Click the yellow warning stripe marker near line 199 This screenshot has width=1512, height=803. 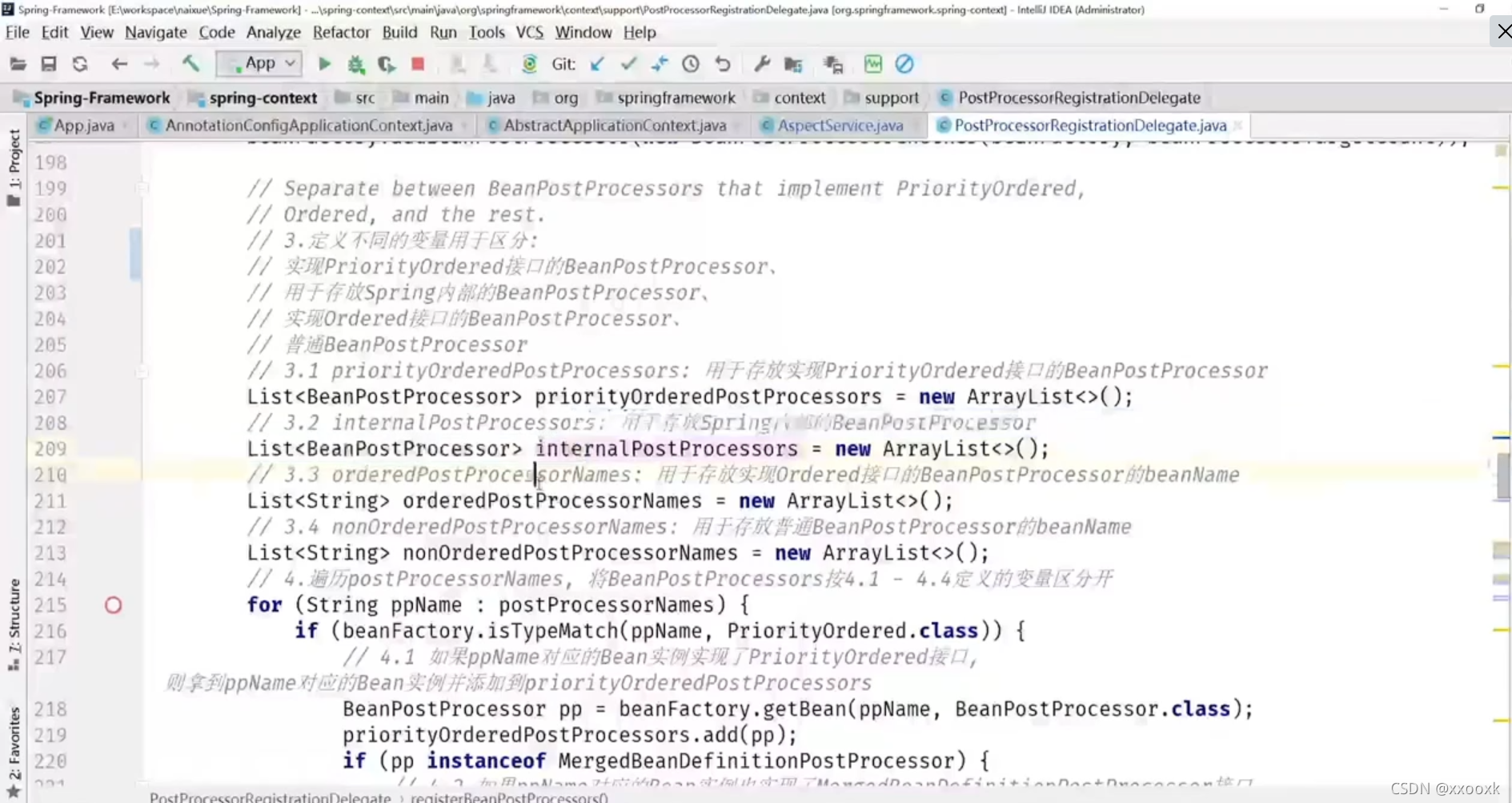pyautogui.click(x=1502, y=187)
